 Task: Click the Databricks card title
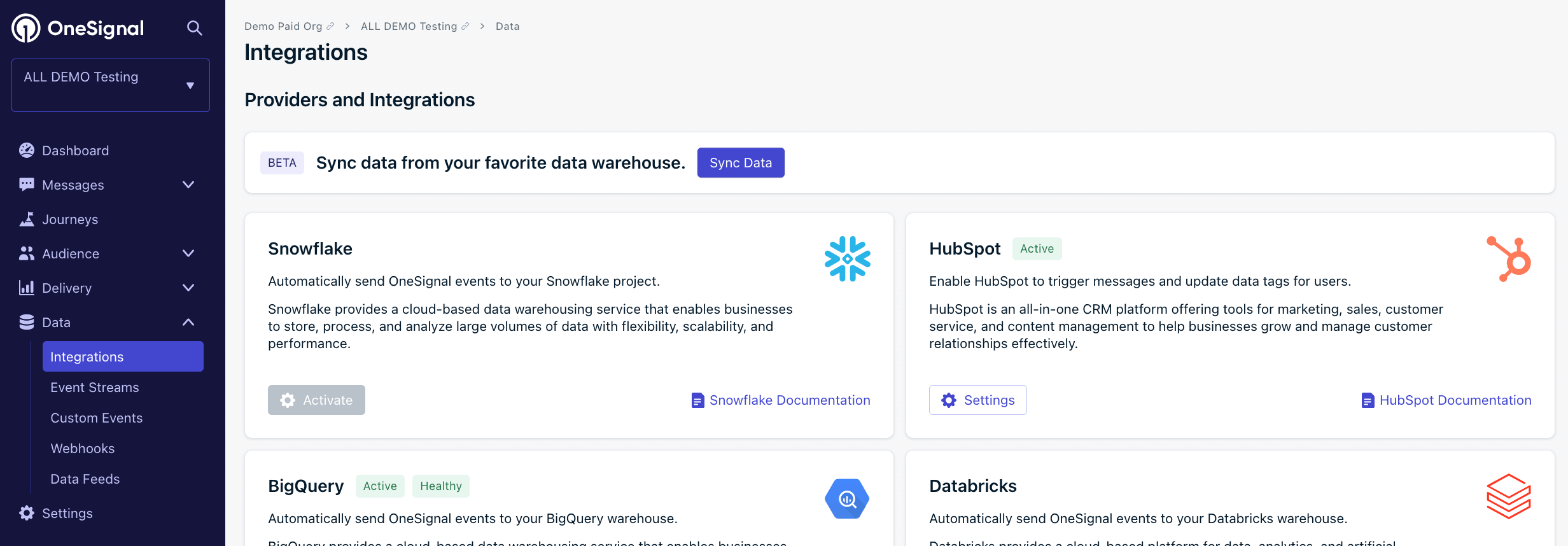pyautogui.click(x=973, y=486)
